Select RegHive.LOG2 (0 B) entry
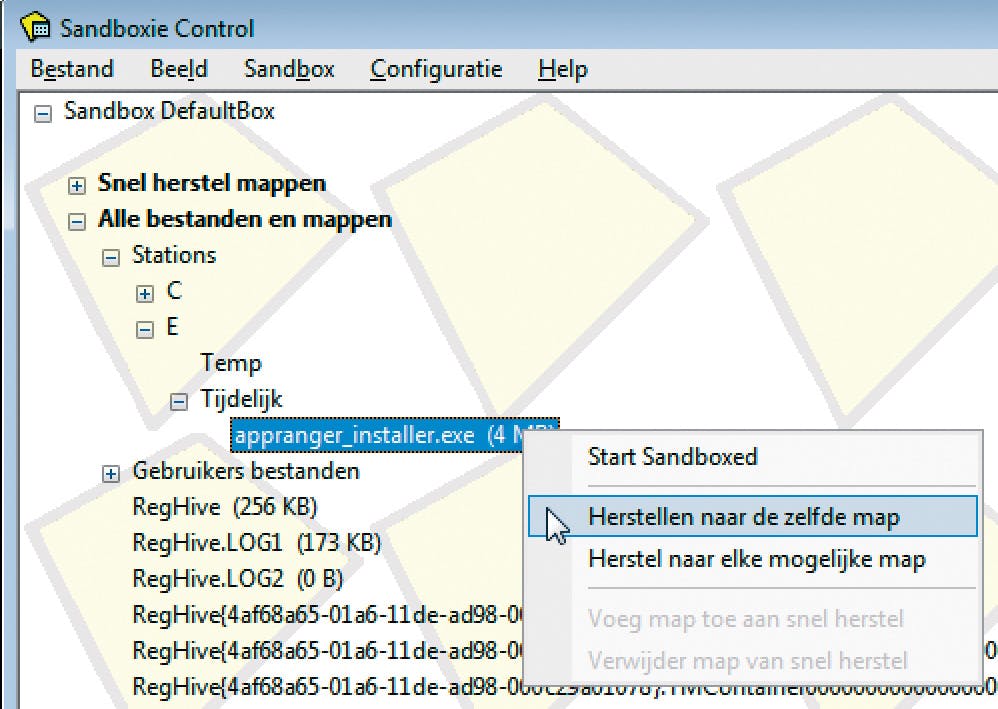998x709 pixels. pyautogui.click(x=237, y=579)
